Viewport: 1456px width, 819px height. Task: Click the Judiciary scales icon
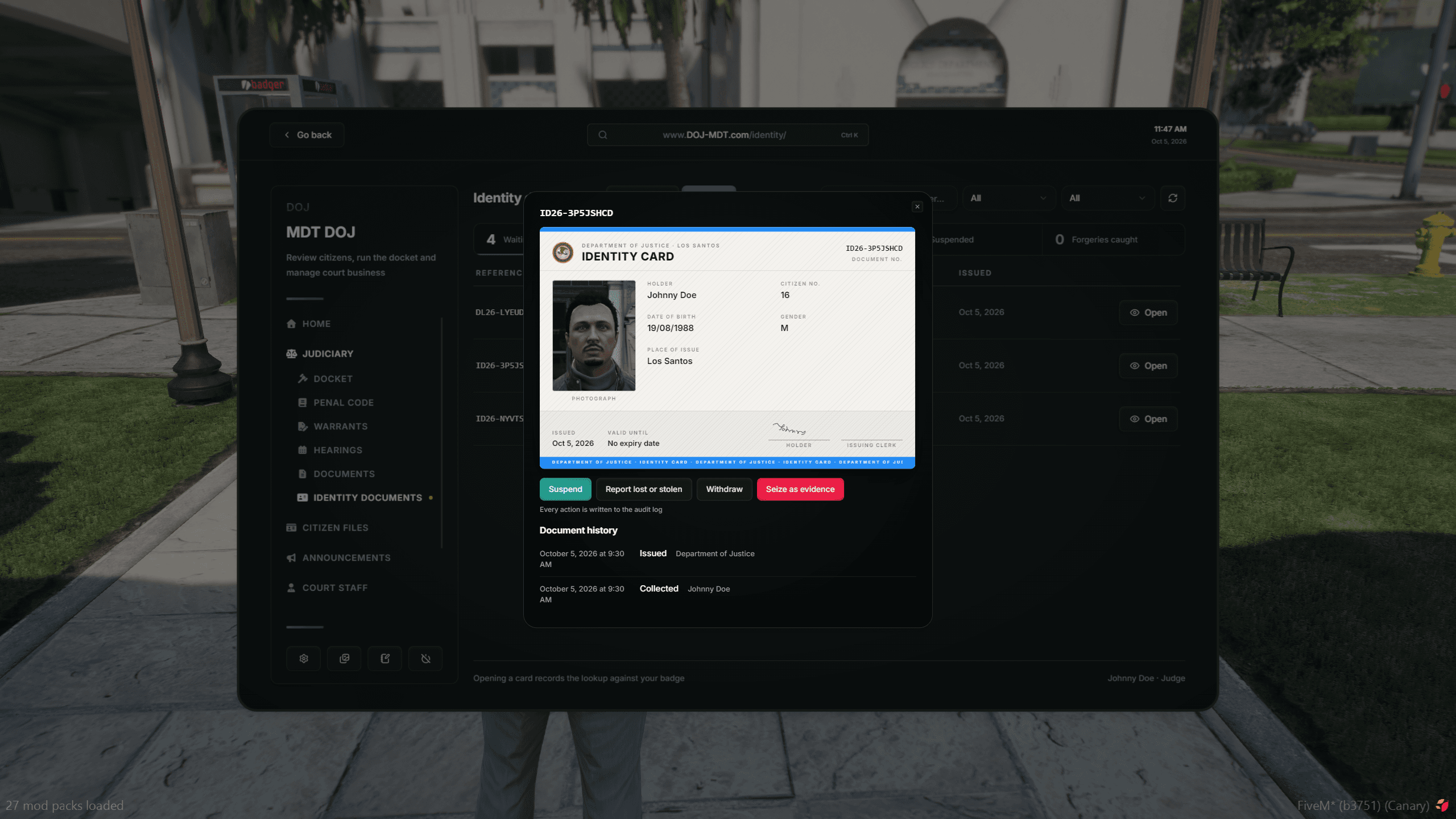(x=291, y=354)
